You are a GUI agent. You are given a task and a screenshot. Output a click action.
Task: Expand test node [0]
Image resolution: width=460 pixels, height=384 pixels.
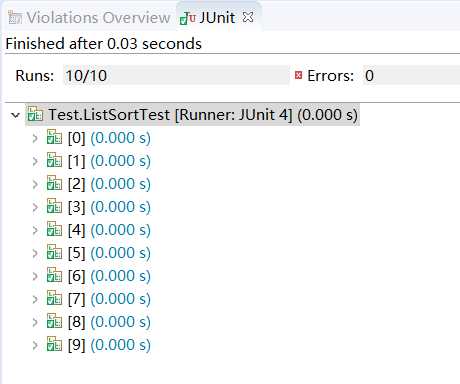pyautogui.click(x=35, y=138)
